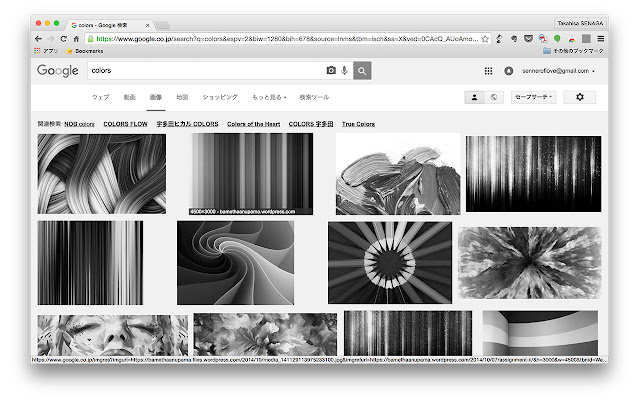Open the Google notifications bell
The height and width of the screenshot is (400, 640).
[508, 71]
